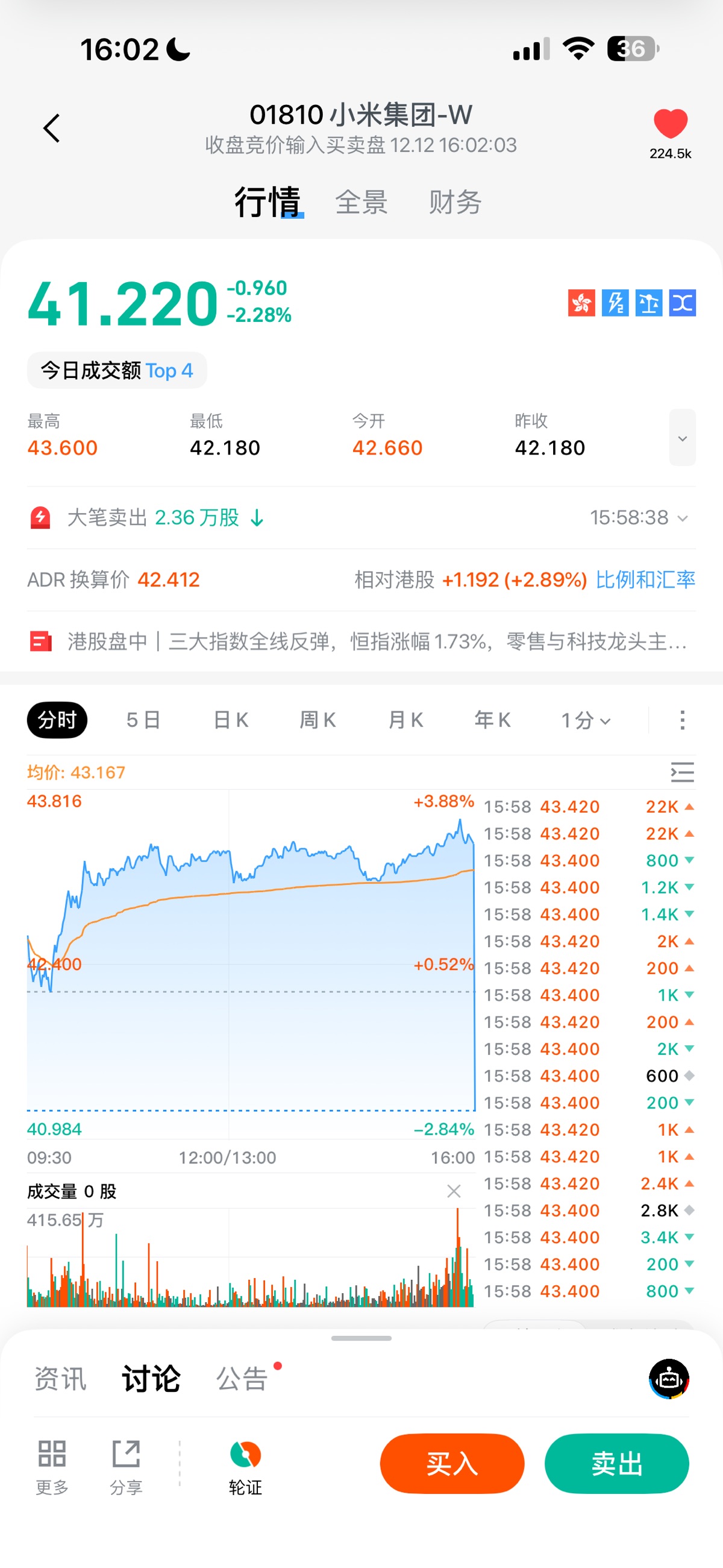Screen dimensions: 723x1568
Task: Toggle the red heart favorite icon
Action: coord(670,124)
